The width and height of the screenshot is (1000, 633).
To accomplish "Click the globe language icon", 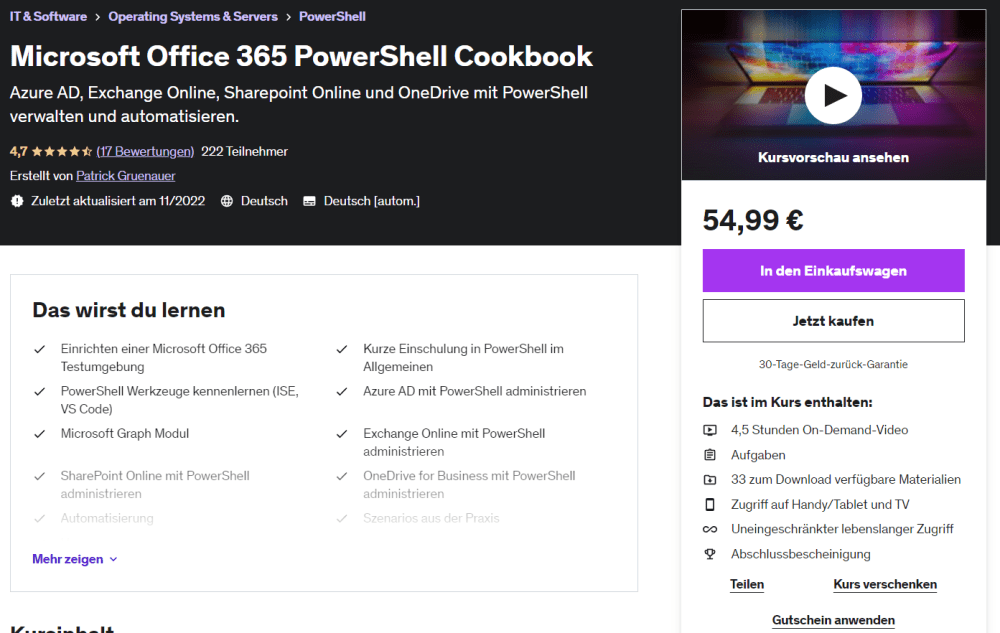I will pos(227,201).
